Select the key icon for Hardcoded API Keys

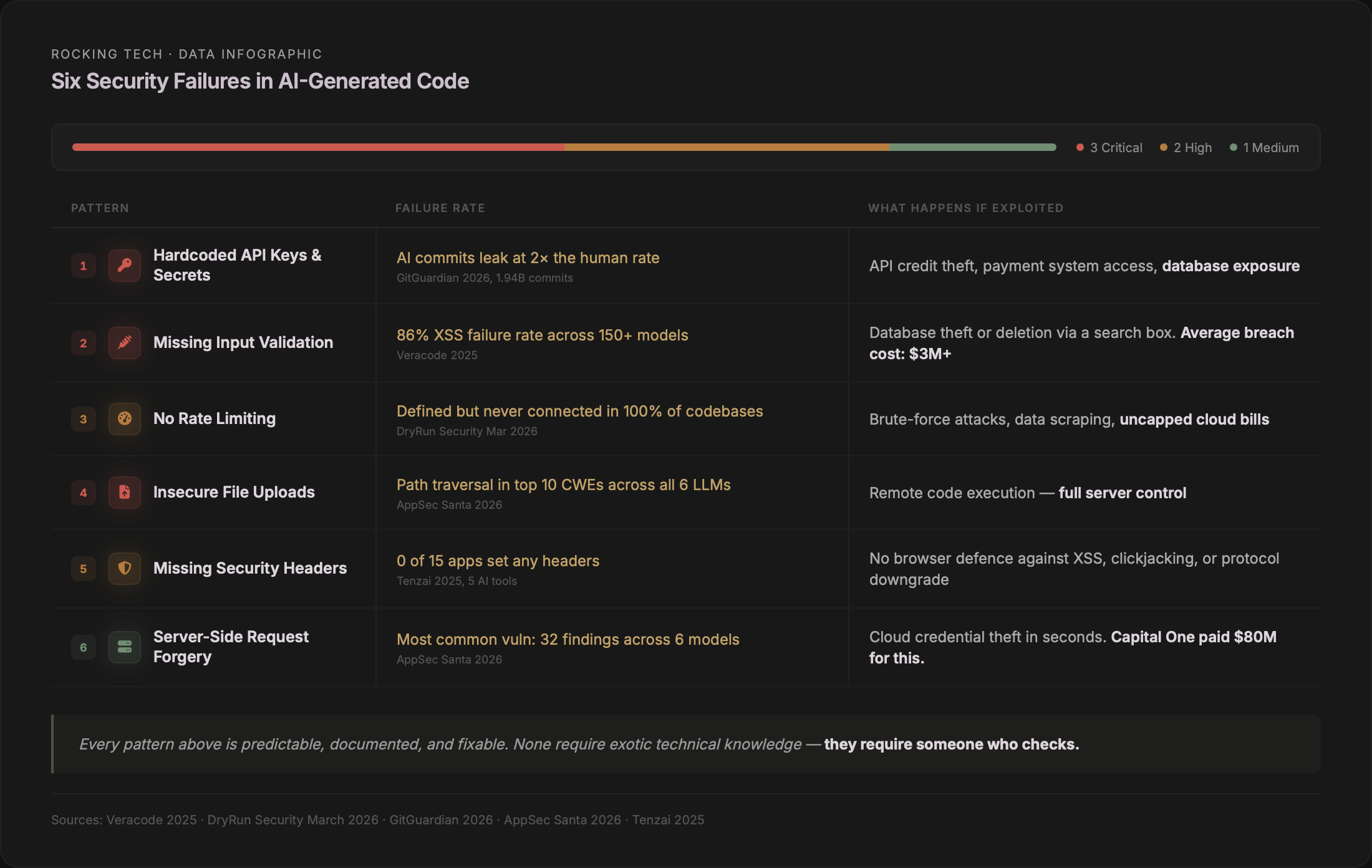(x=124, y=265)
